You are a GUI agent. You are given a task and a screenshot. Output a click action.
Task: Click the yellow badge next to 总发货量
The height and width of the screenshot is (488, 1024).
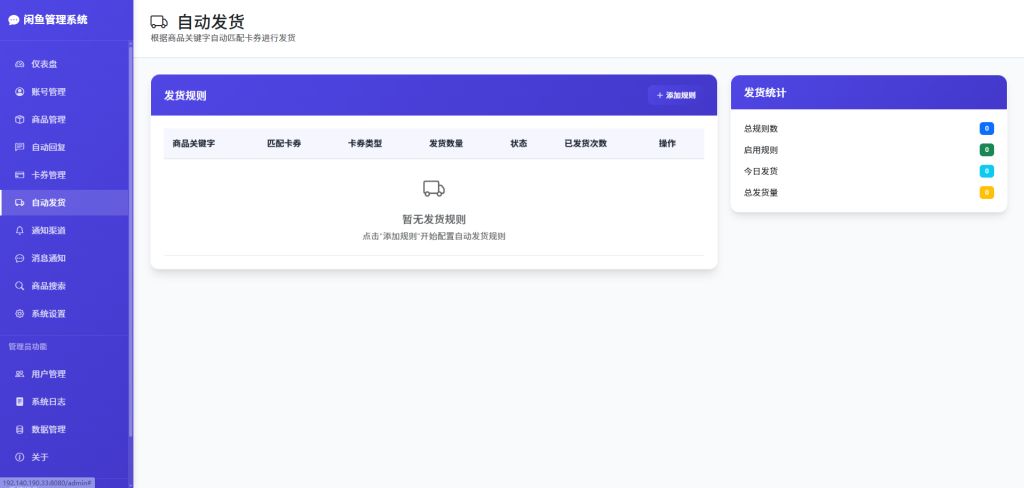987,193
